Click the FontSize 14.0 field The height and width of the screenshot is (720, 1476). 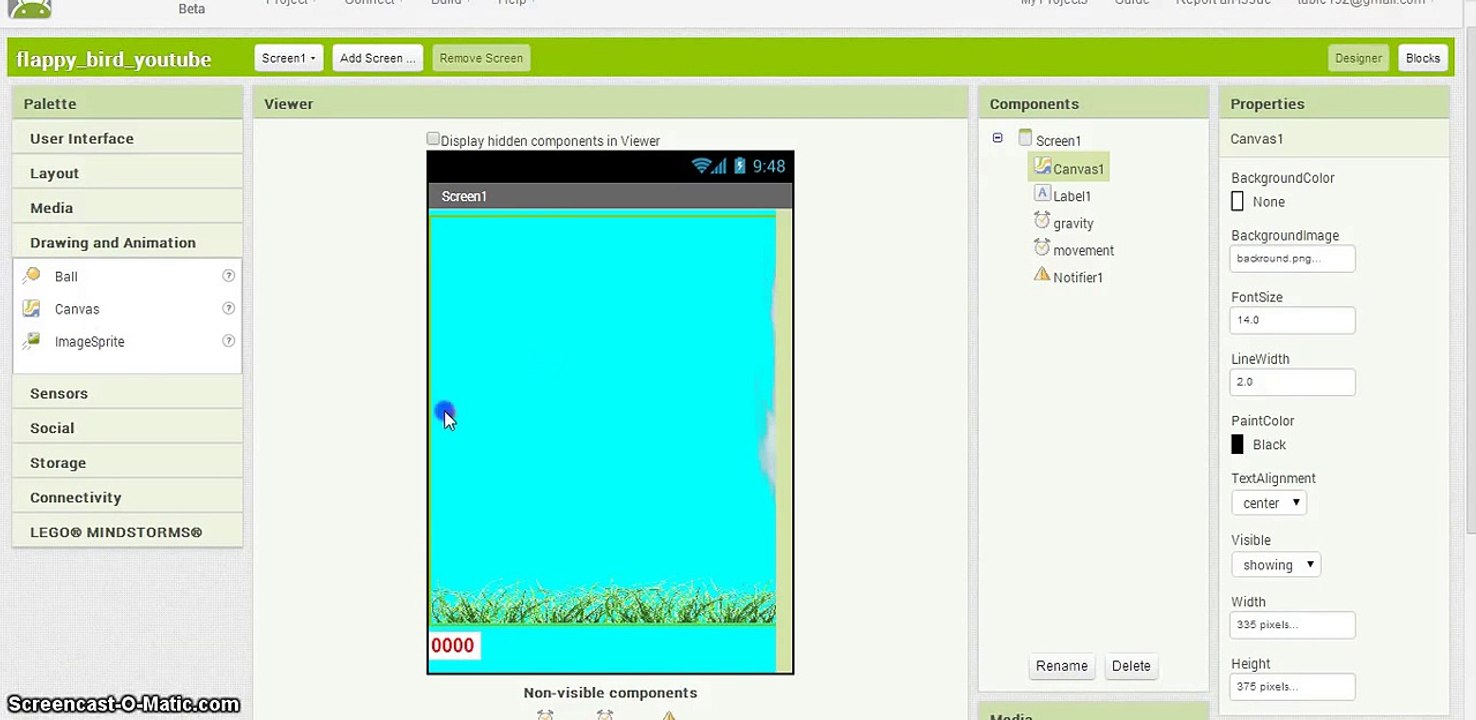coord(1292,320)
